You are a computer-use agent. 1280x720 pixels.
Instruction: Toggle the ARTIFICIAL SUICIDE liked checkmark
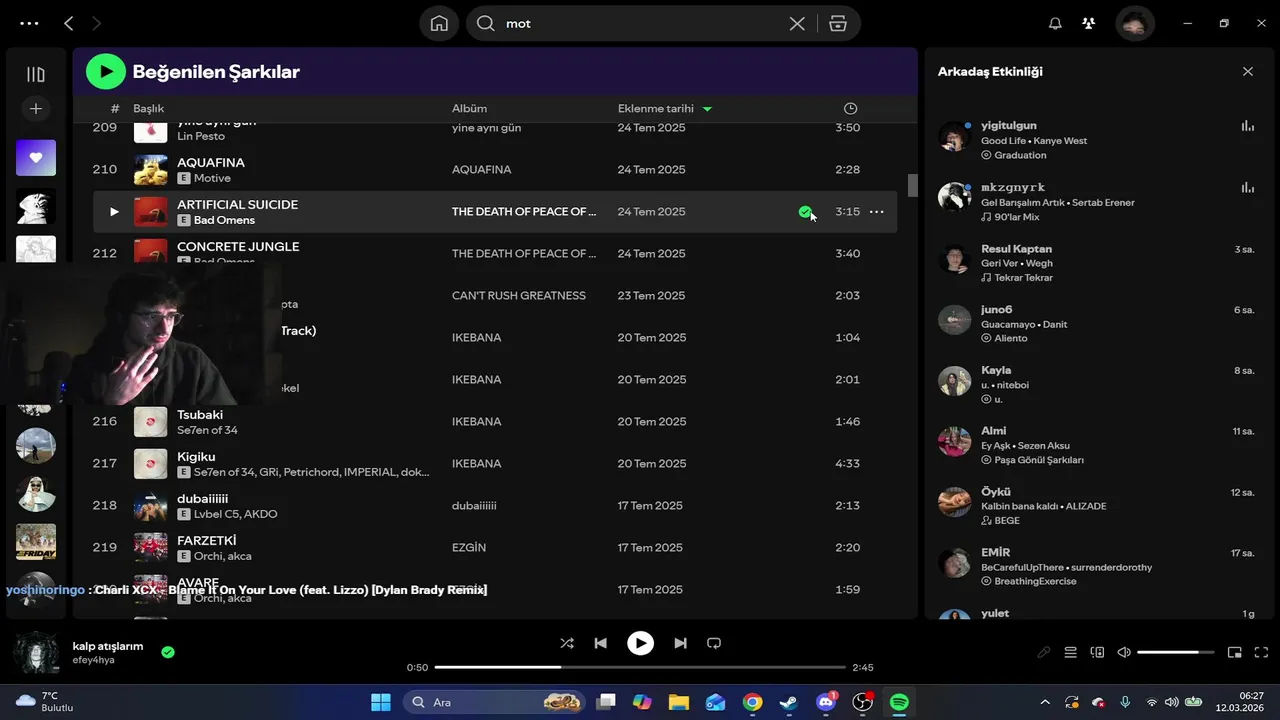click(x=805, y=212)
